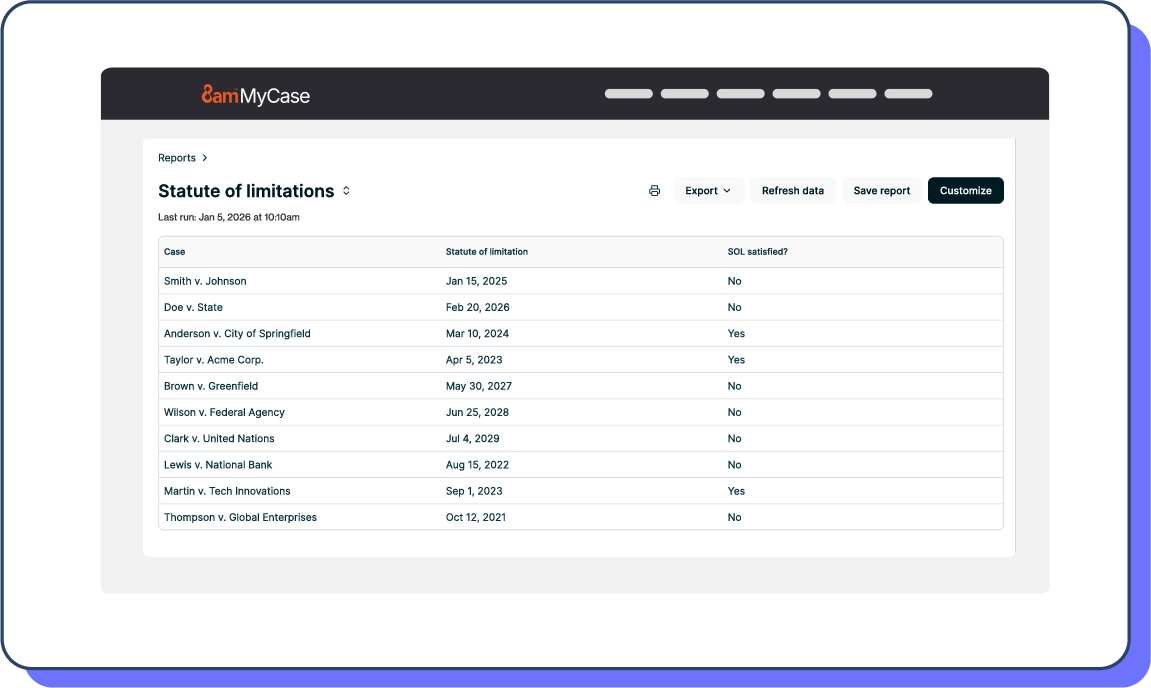
Task: Select the last navigation item in top bar
Action: (908, 93)
